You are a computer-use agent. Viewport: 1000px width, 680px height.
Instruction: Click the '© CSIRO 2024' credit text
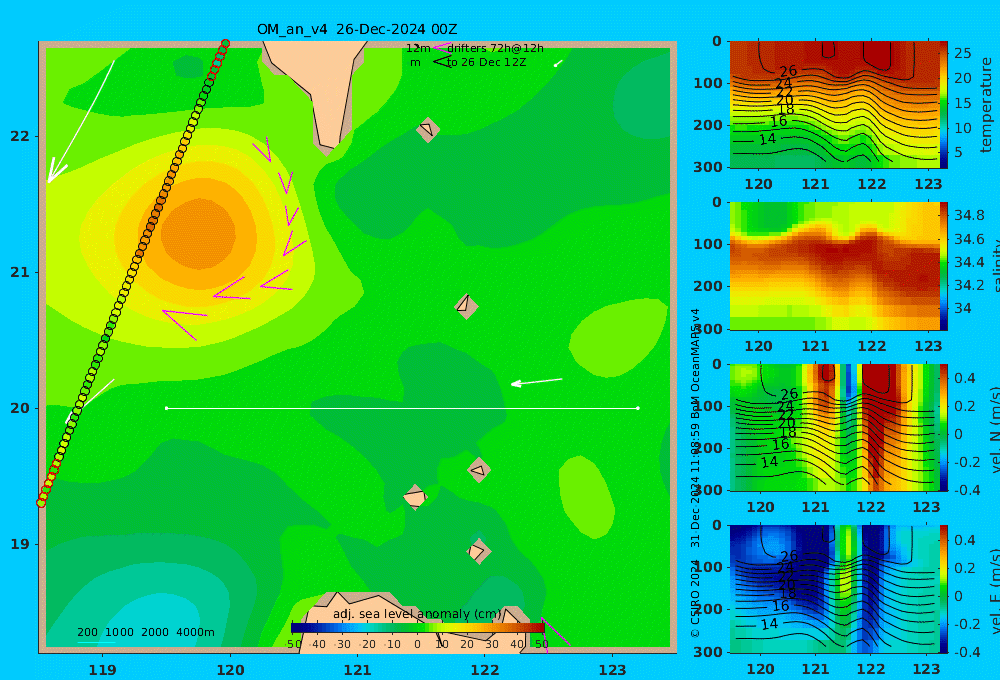pos(695,598)
